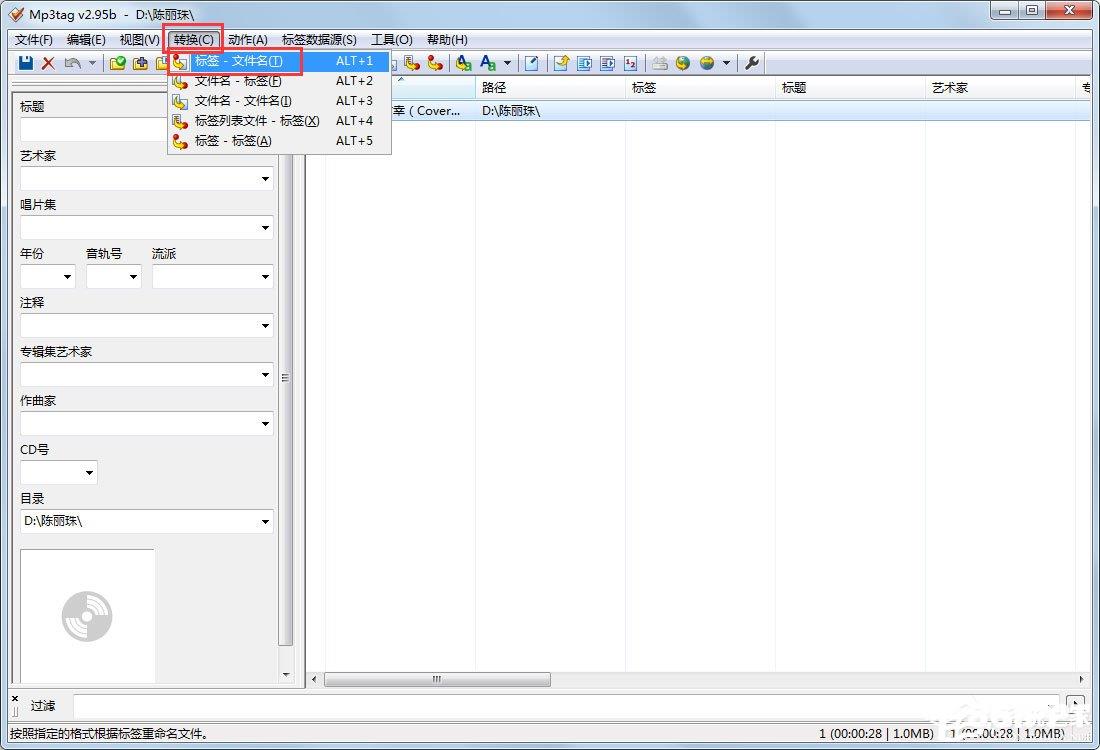
Task: Click the Create playlist (all files) icon
Action: [x=584, y=63]
